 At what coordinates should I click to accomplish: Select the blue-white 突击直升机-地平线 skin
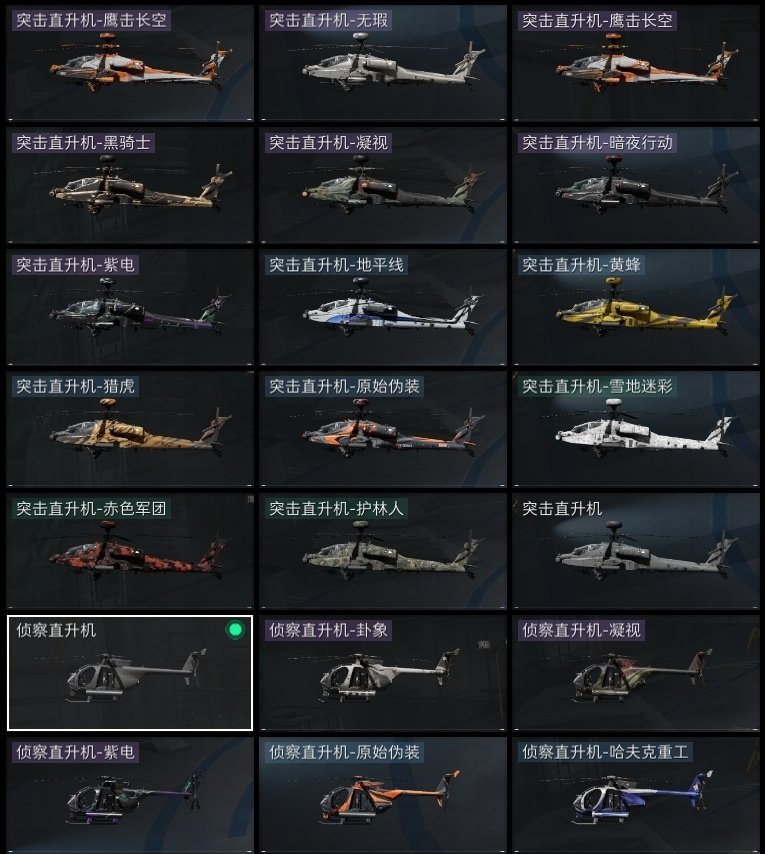[x=383, y=307]
